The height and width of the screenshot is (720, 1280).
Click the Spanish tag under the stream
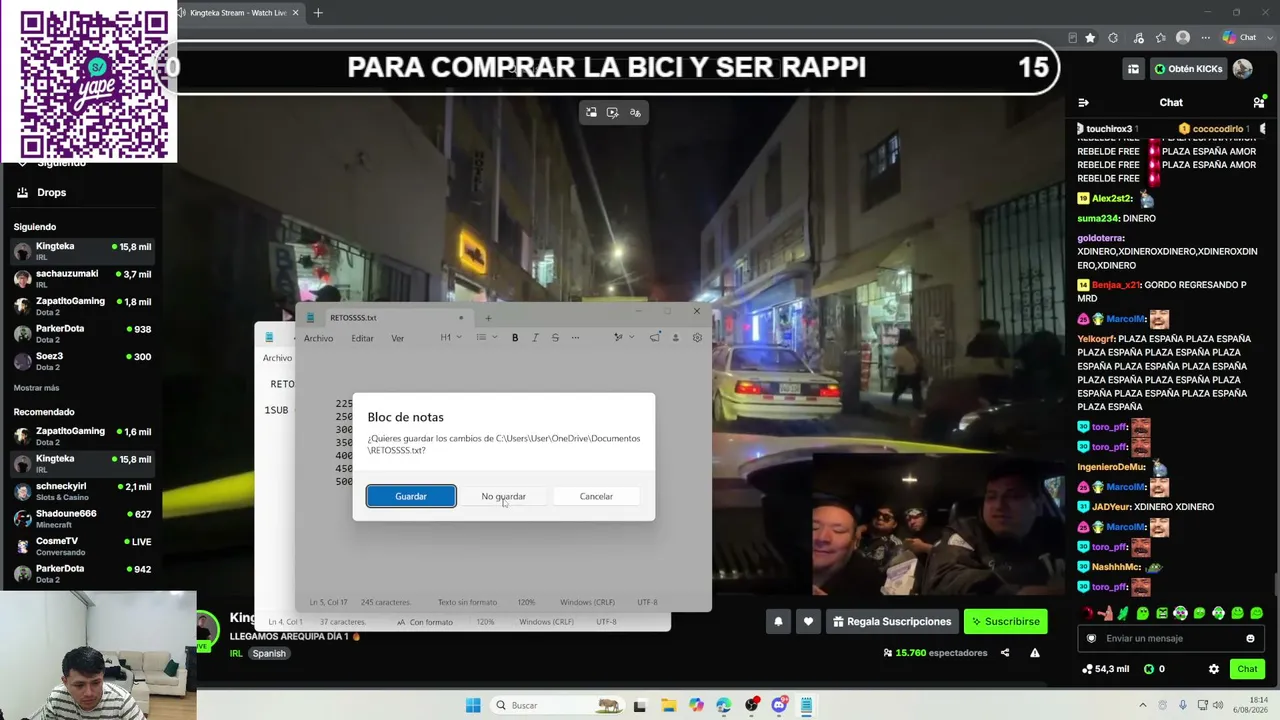269,653
